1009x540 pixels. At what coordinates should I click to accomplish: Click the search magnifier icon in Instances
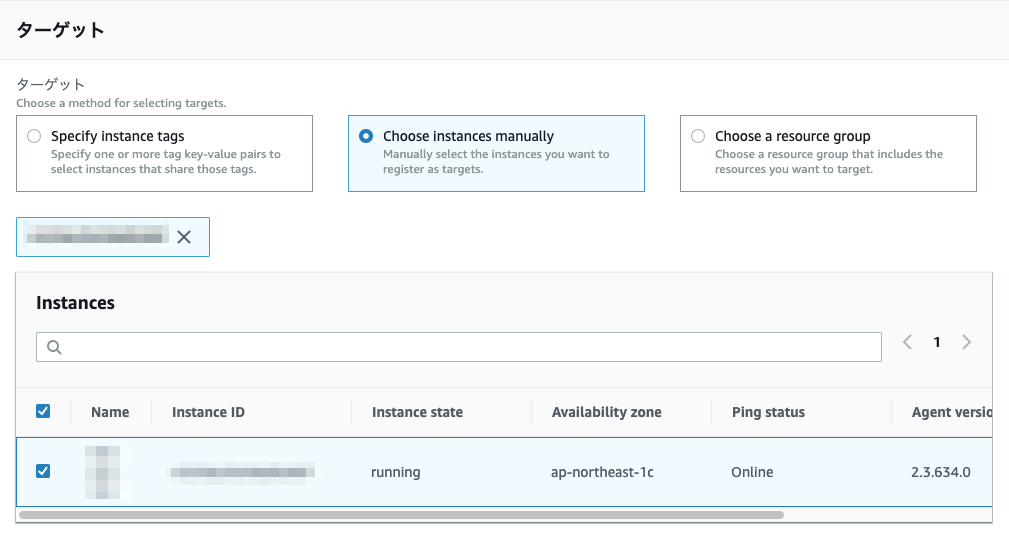54,347
